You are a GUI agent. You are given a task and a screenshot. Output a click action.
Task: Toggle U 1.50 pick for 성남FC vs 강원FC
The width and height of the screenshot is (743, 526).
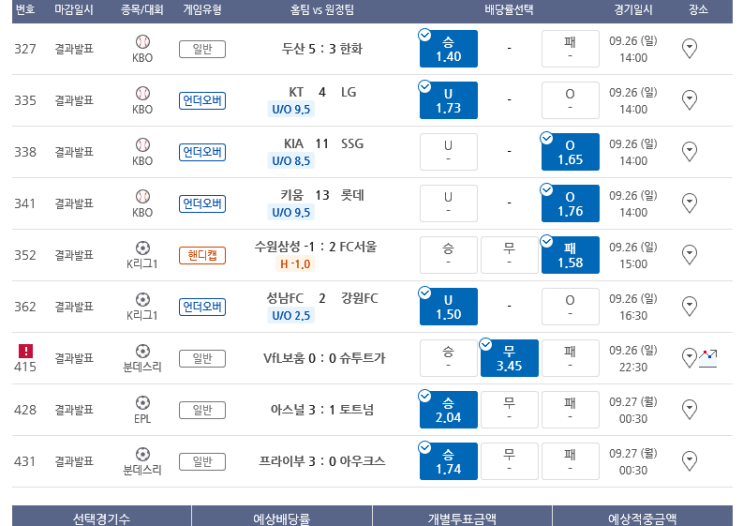click(x=448, y=307)
